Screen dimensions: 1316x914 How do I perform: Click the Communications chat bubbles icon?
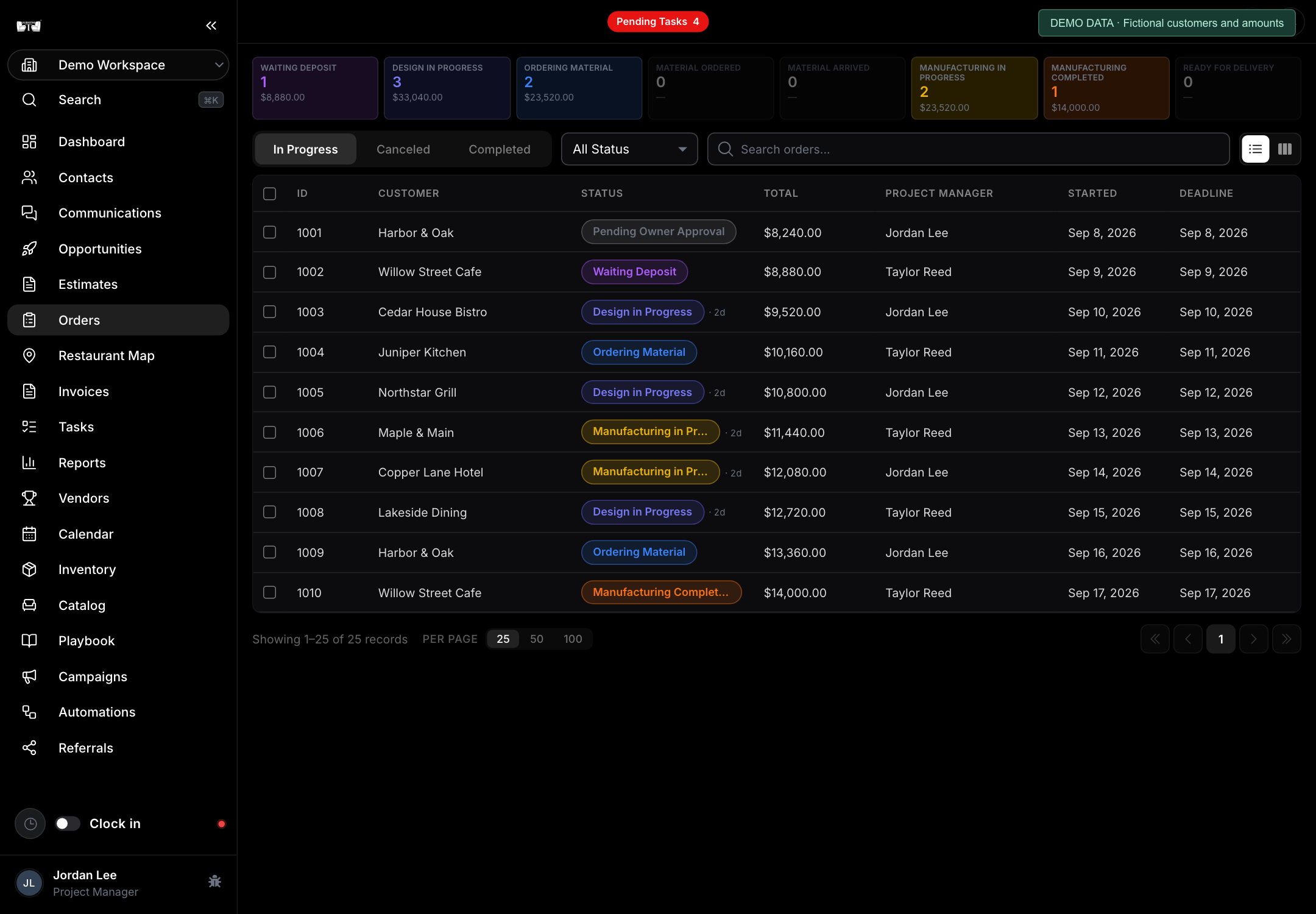tap(29, 213)
